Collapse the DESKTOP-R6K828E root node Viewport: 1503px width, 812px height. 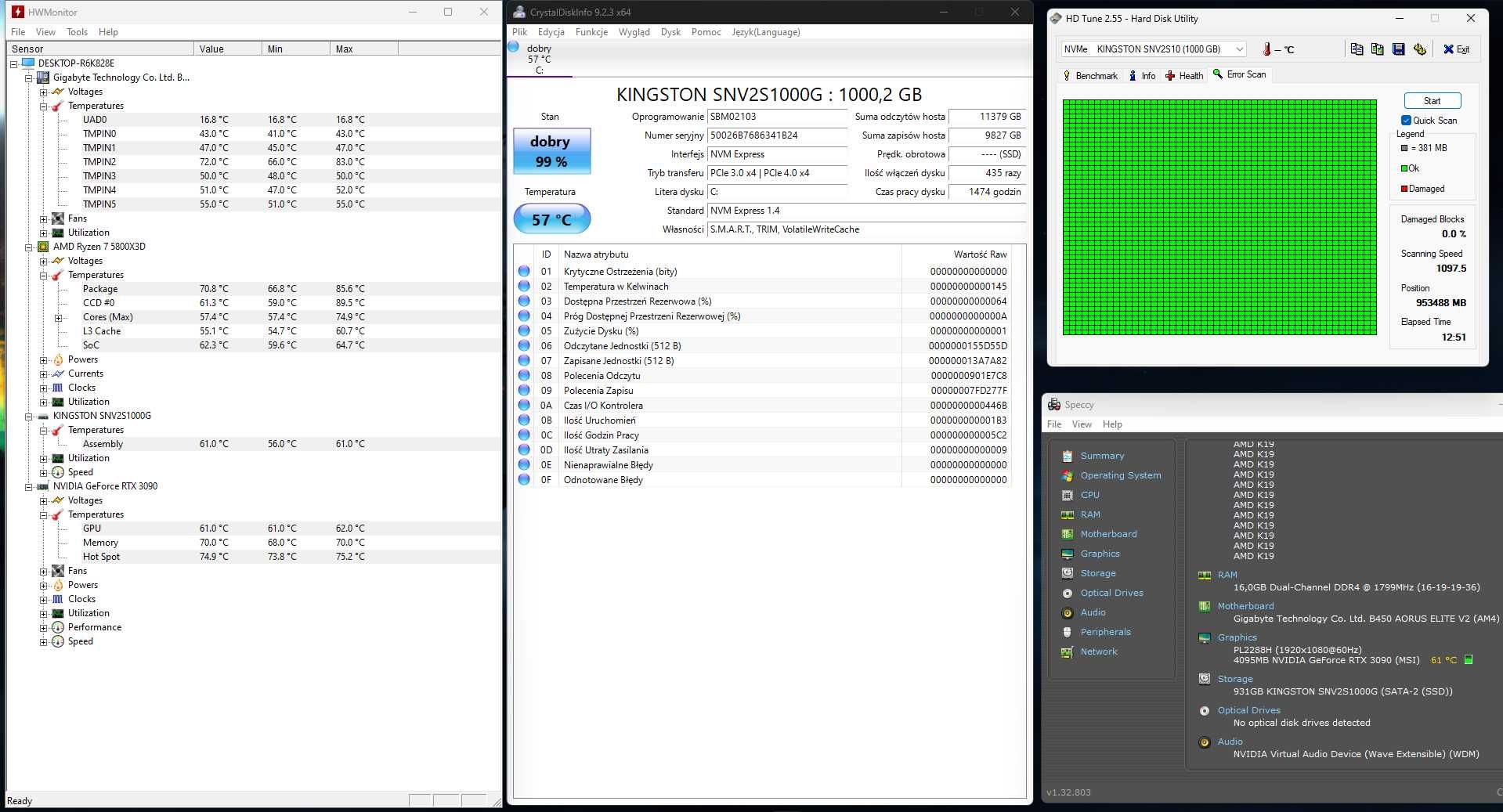coord(14,63)
